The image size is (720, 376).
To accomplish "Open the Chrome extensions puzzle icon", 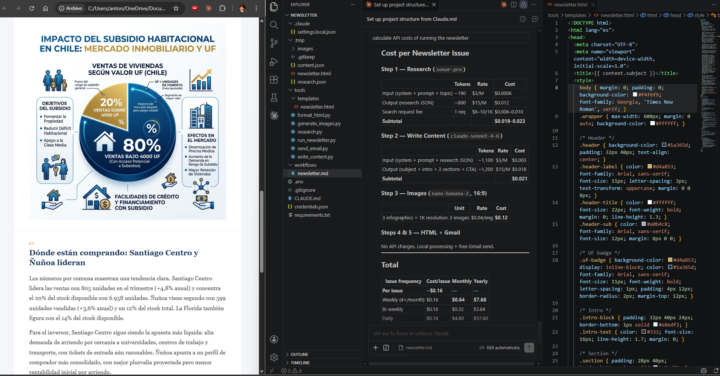I will point(222,8).
